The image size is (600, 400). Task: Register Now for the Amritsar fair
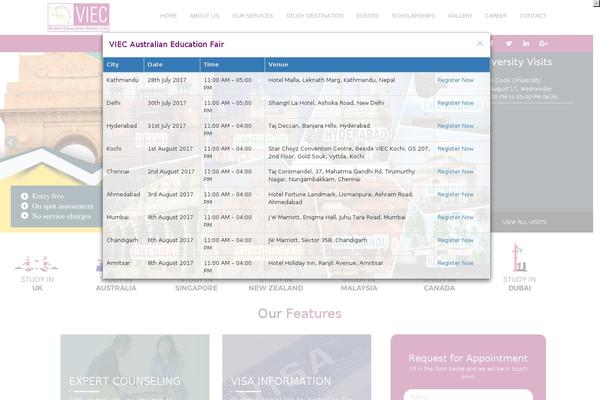click(x=455, y=263)
